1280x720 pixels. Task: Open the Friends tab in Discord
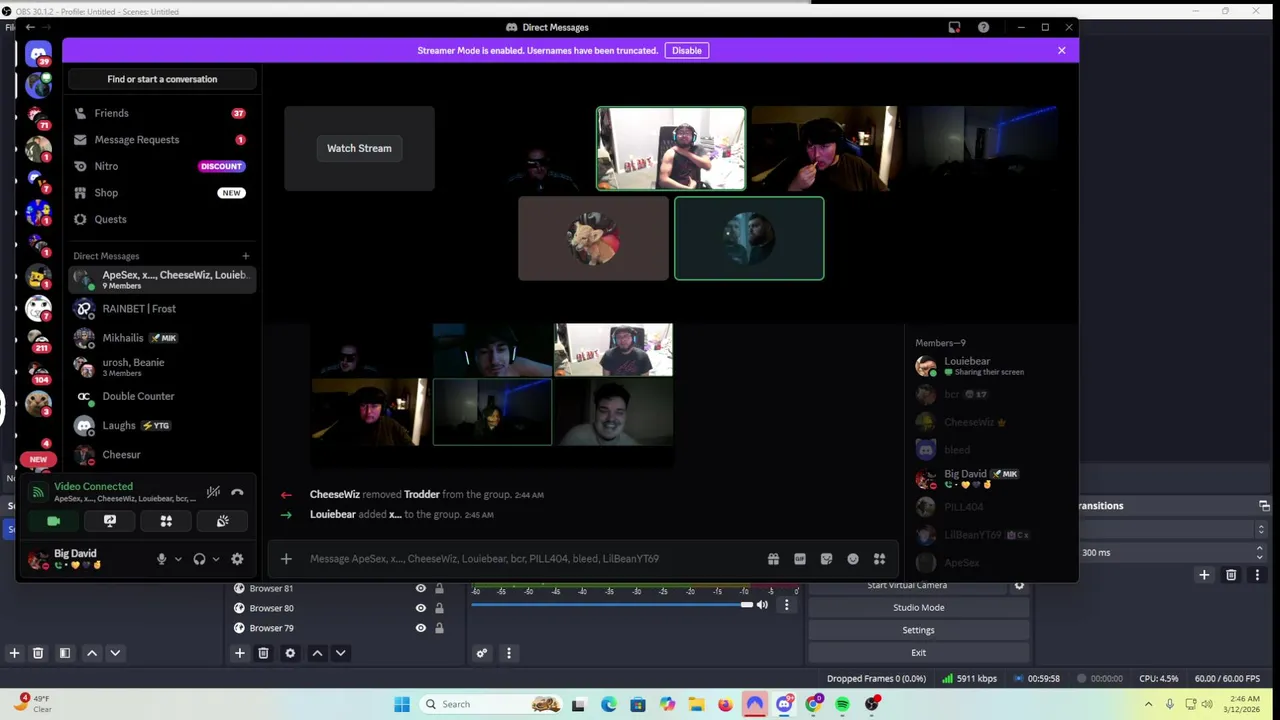click(x=161, y=113)
